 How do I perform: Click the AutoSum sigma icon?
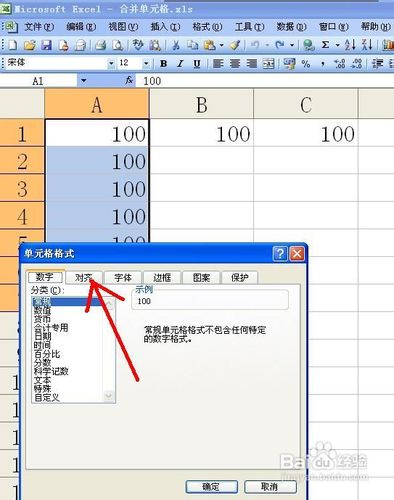coord(326,45)
